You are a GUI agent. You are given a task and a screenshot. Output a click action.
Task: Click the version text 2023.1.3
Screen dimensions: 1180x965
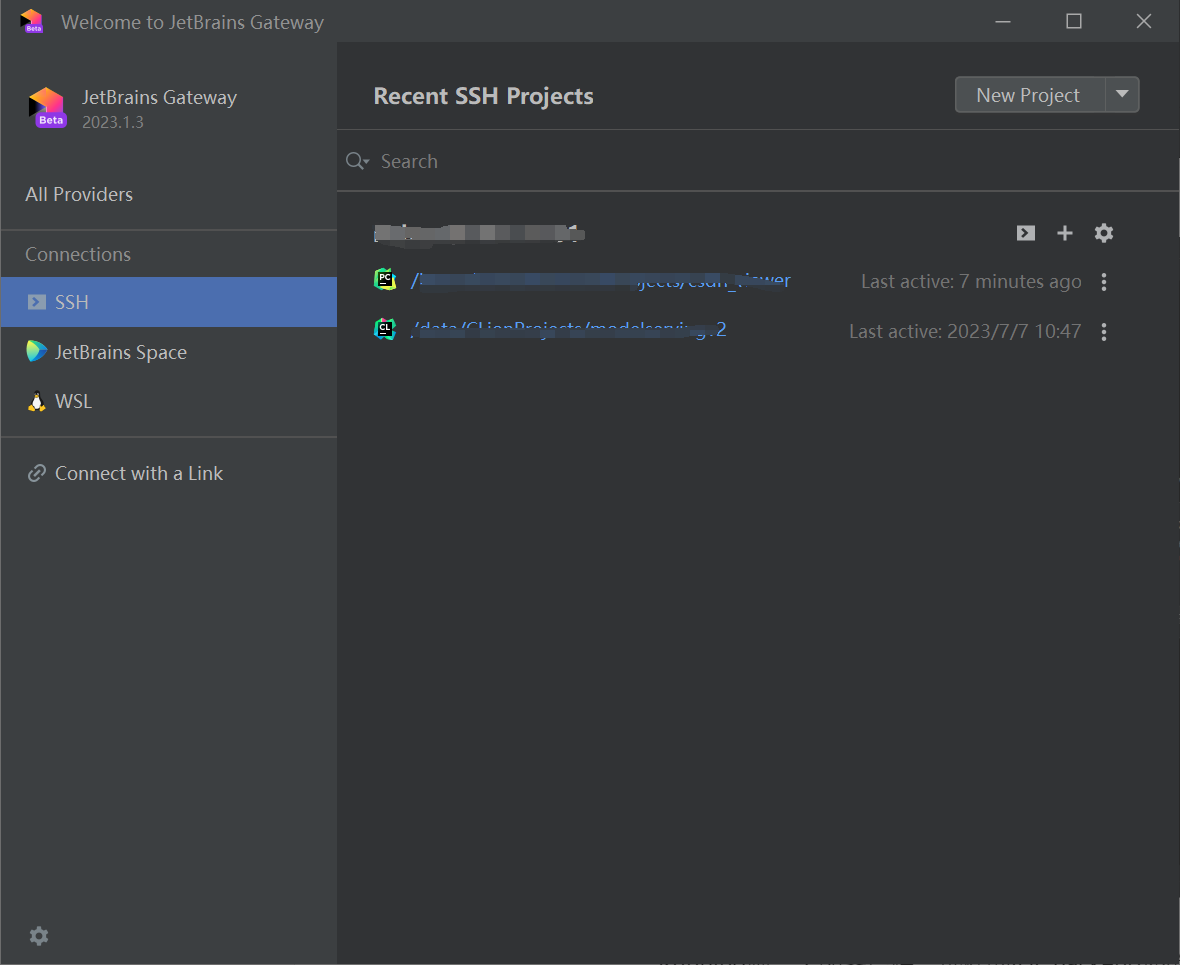coord(112,122)
